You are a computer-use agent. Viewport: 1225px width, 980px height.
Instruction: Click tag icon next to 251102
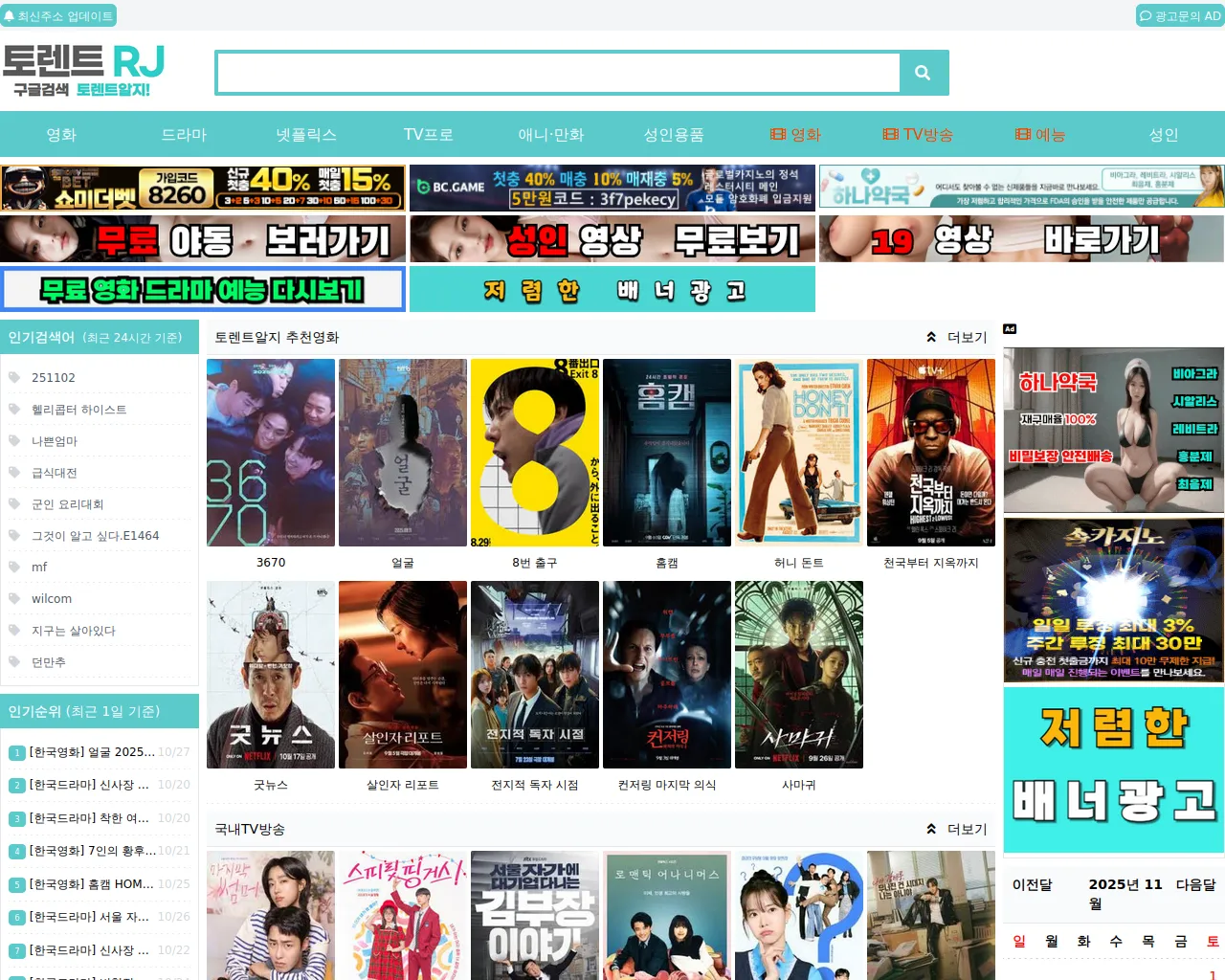coord(14,377)
